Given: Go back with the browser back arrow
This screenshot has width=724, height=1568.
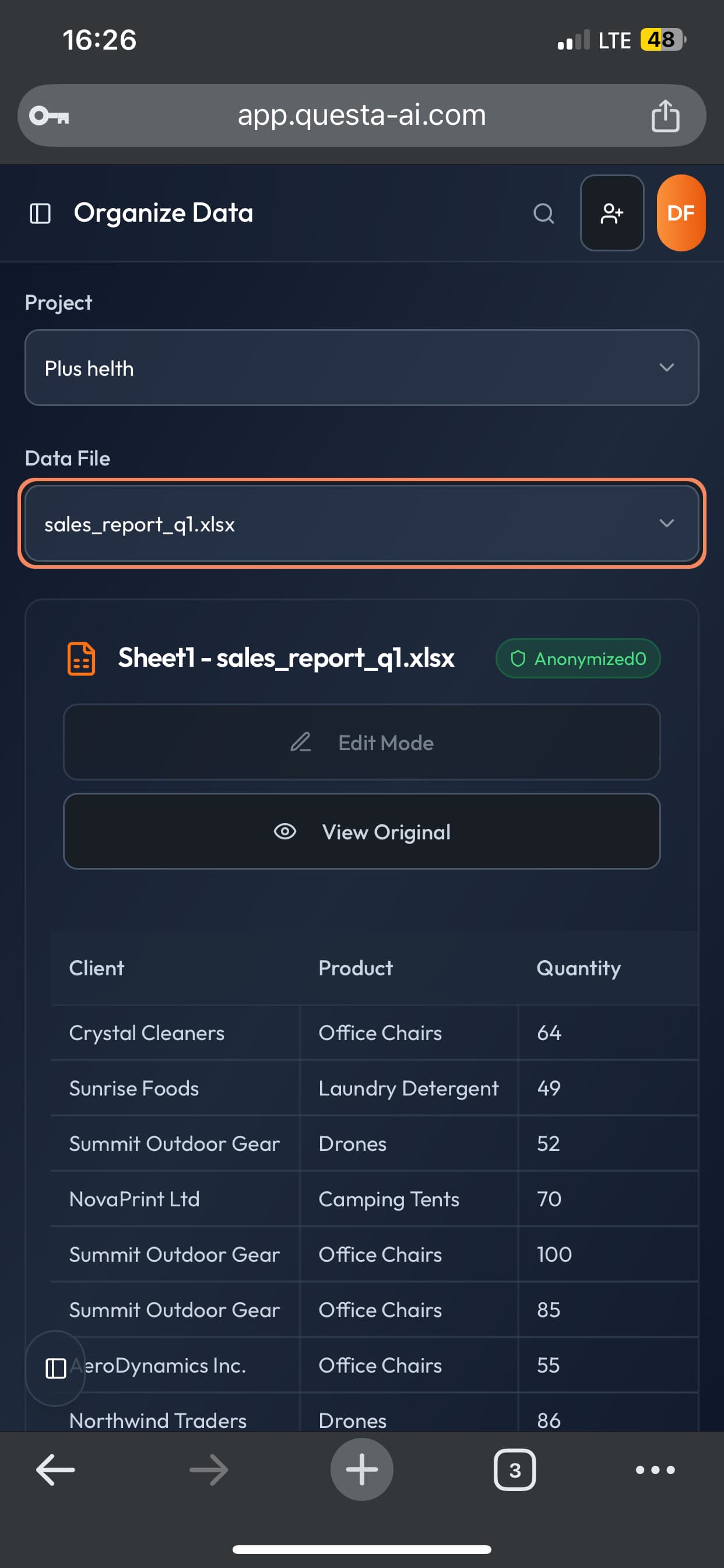Looking at the screenshot, I should tap(55, 1469).
